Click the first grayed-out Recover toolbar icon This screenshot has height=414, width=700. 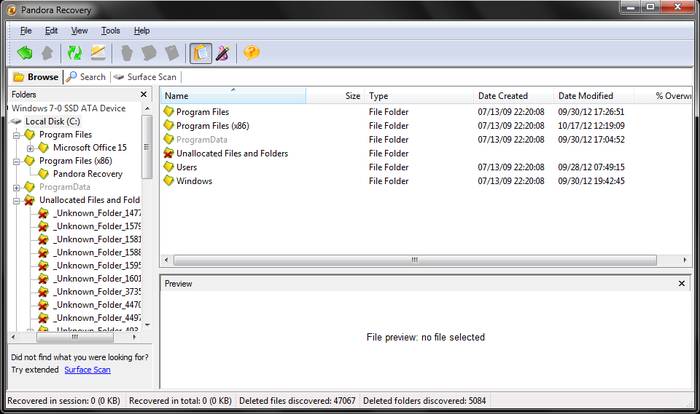click(127, 53)
